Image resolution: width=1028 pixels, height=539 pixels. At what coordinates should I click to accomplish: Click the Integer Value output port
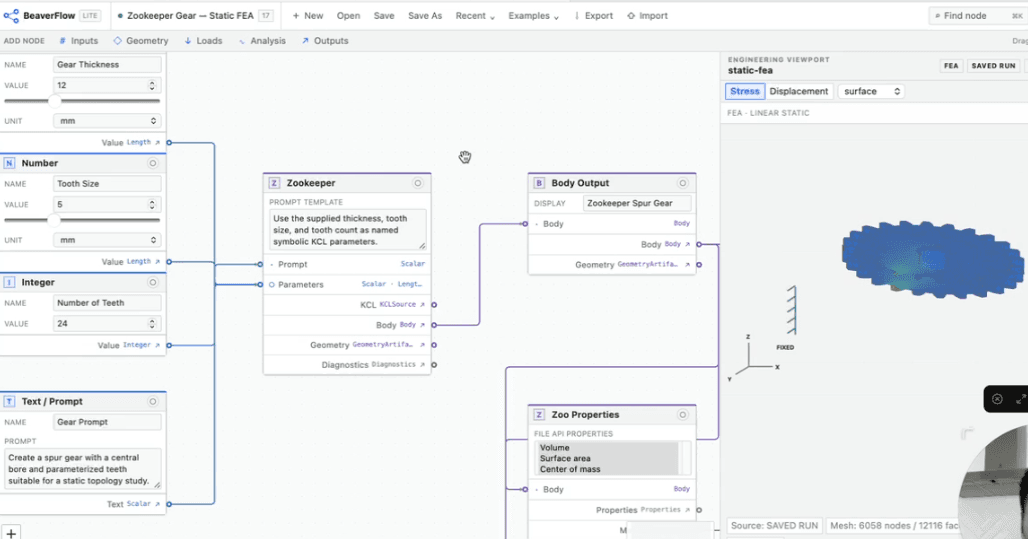click(169, 345)
